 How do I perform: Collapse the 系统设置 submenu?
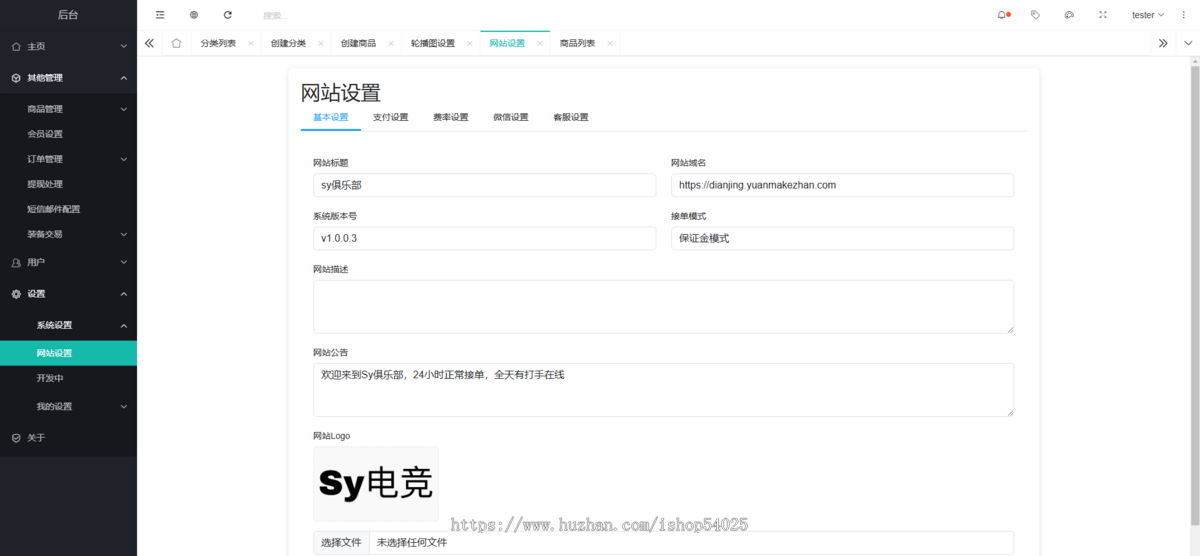[68, 325]
